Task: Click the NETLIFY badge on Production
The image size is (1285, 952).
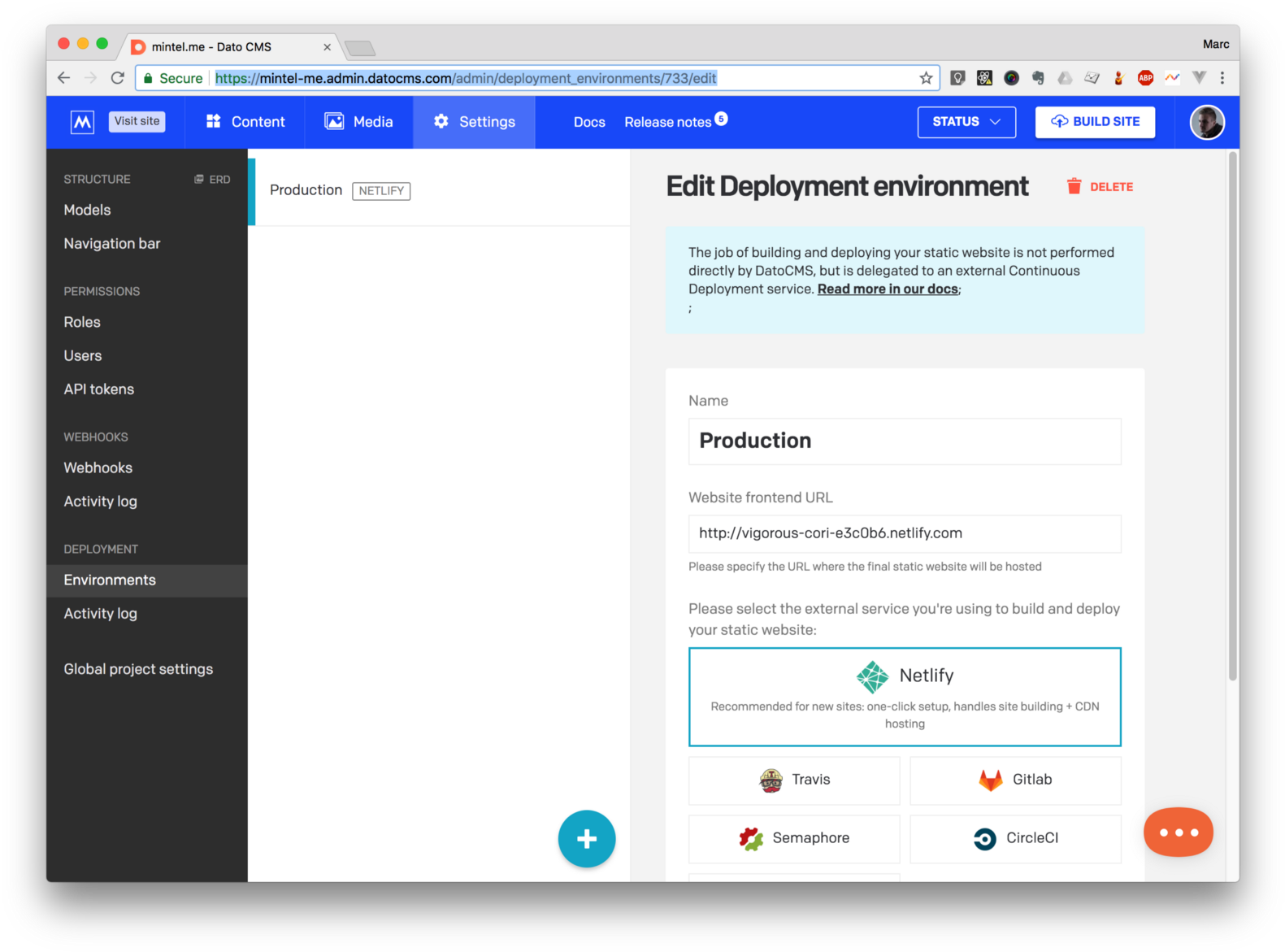Action: click(x=381, y=191)
